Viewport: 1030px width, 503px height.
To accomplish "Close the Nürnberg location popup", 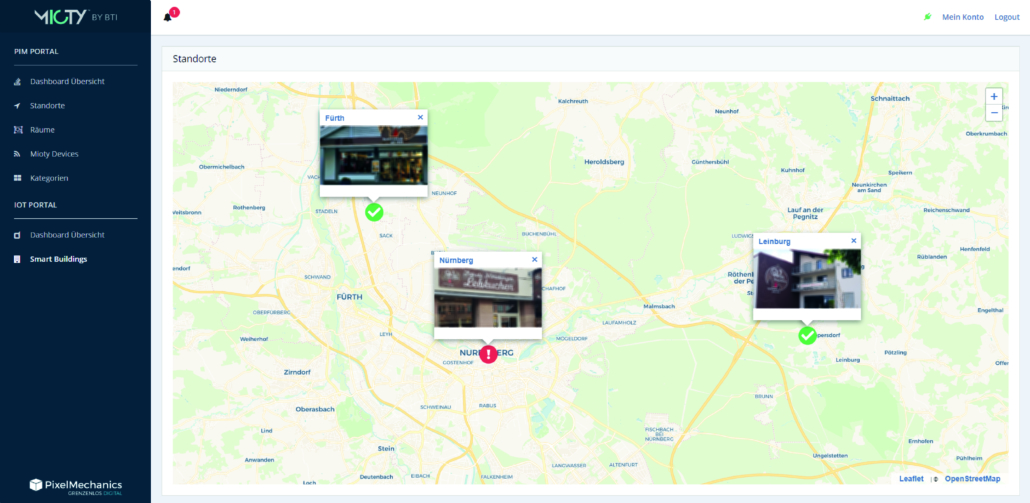I will click(x=534, y=259).
